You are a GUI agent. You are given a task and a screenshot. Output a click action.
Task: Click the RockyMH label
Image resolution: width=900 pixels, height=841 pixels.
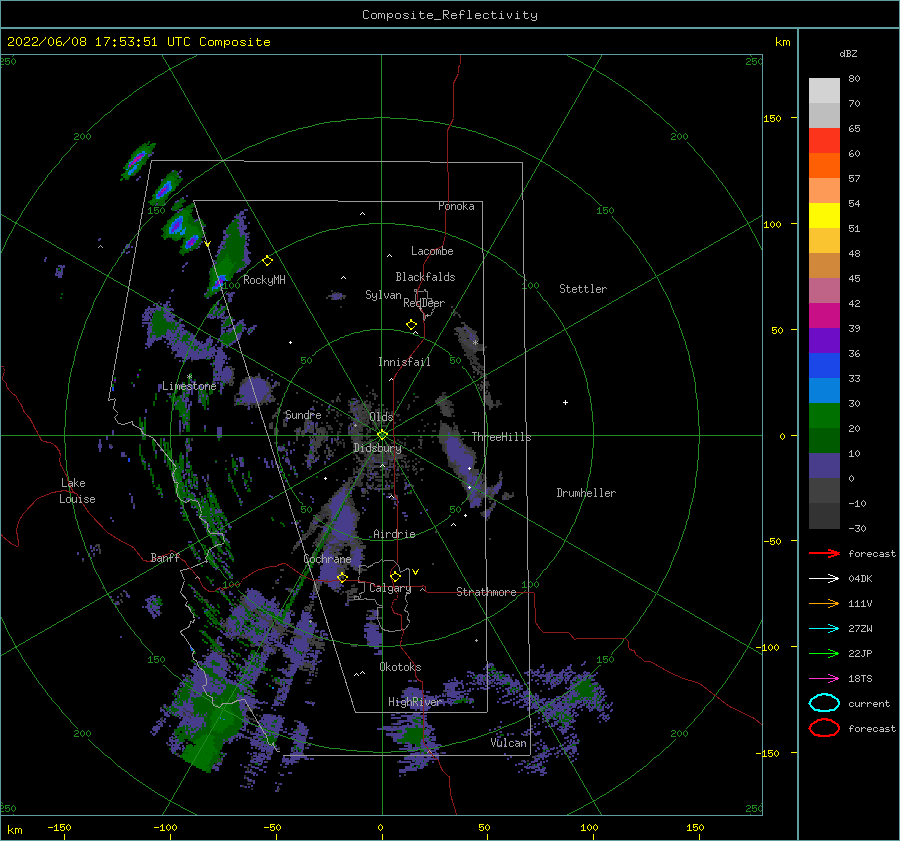[x=264, y=280]
